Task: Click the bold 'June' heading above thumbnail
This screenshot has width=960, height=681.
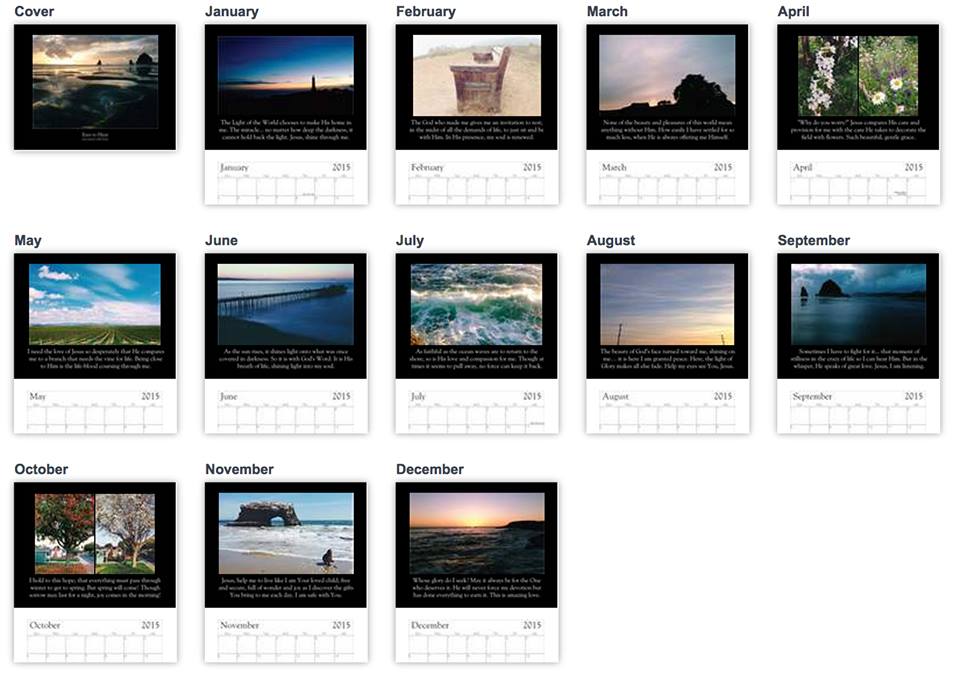Action: (x=221, y=241)
